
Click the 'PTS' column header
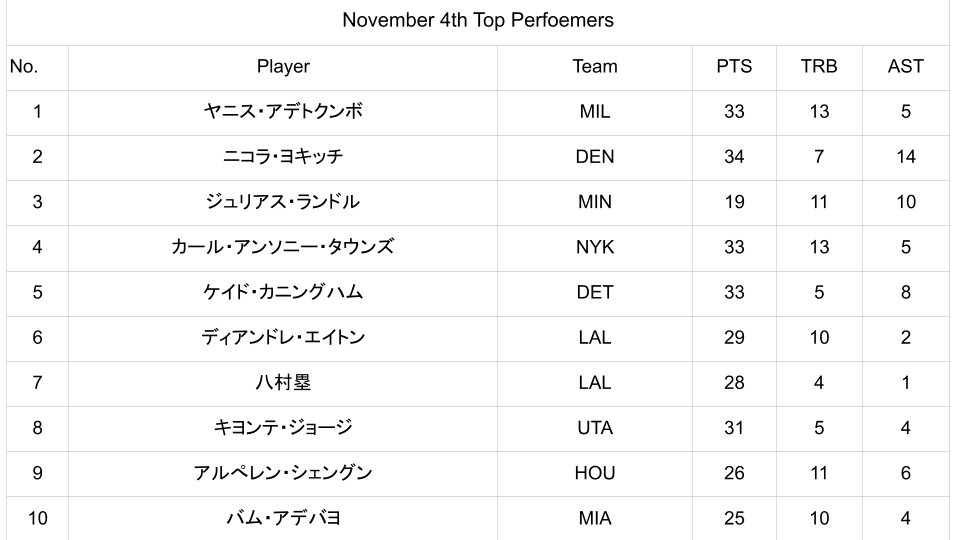(x=734, y=67)
